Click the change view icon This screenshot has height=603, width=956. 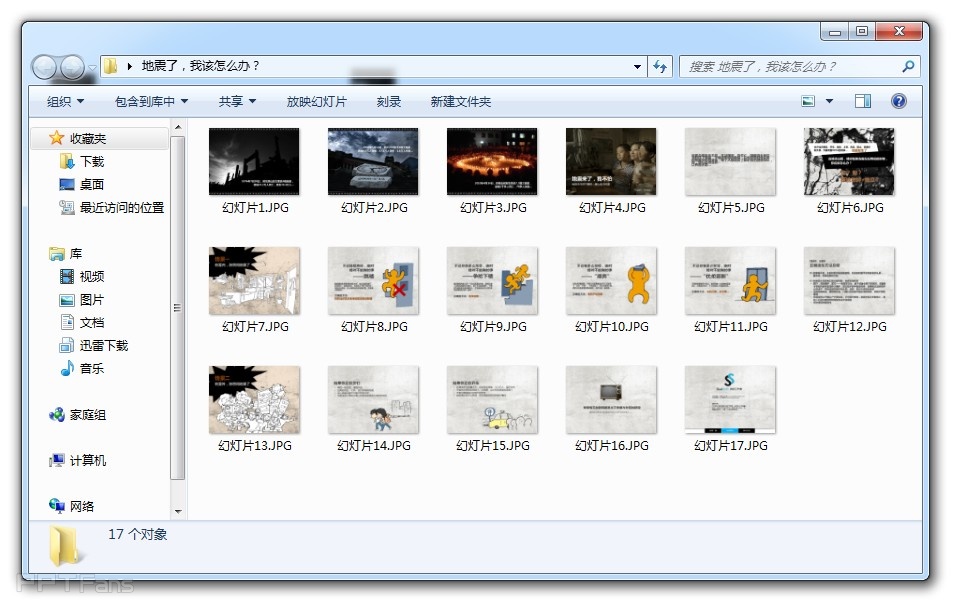[x=809, y=101]
